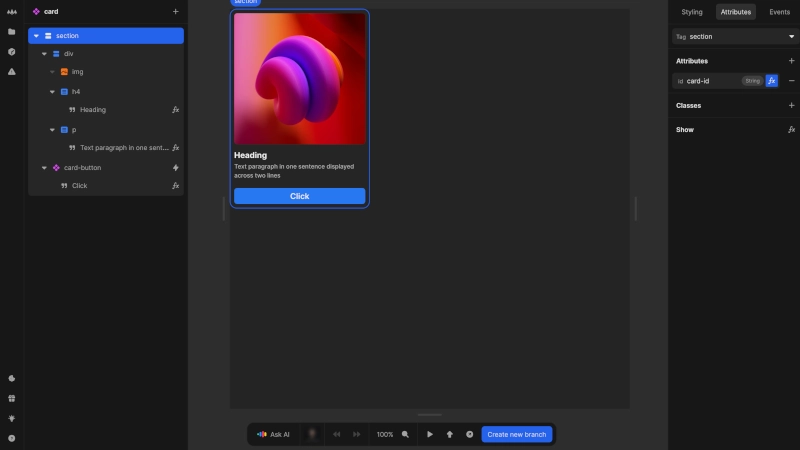Click the orange img element icon
The height and width of the screenshot is (450, 800).
[x=64, y=72]
